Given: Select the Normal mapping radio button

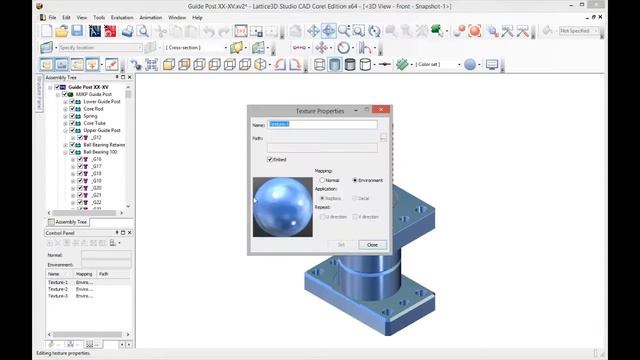Looking at the screenshot, I should point(322,180).
